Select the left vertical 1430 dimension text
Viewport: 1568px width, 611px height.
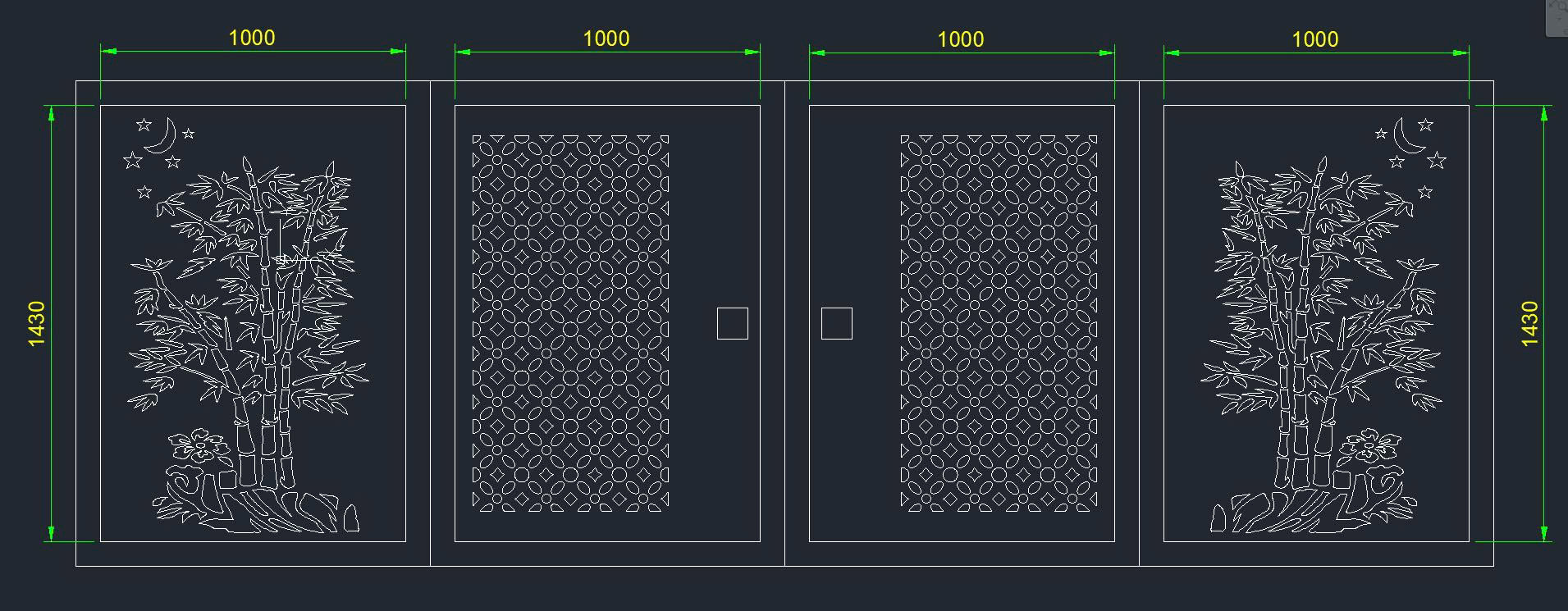(x=37, y=323)
